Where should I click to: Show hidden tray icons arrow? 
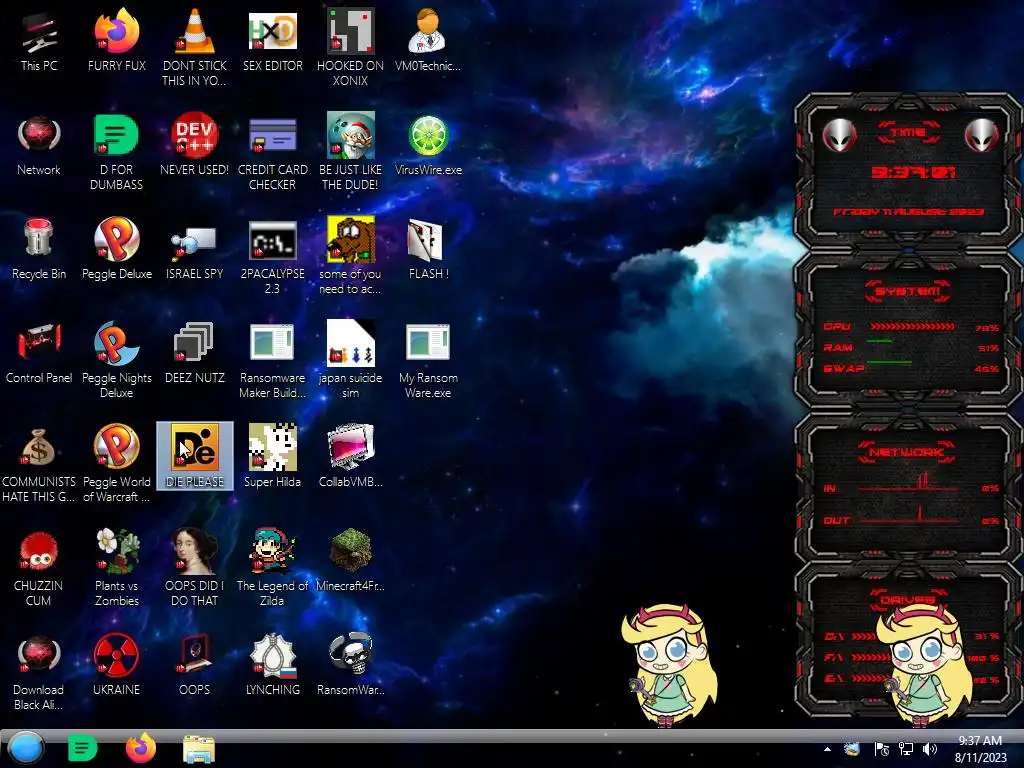(x=827, y=749)
